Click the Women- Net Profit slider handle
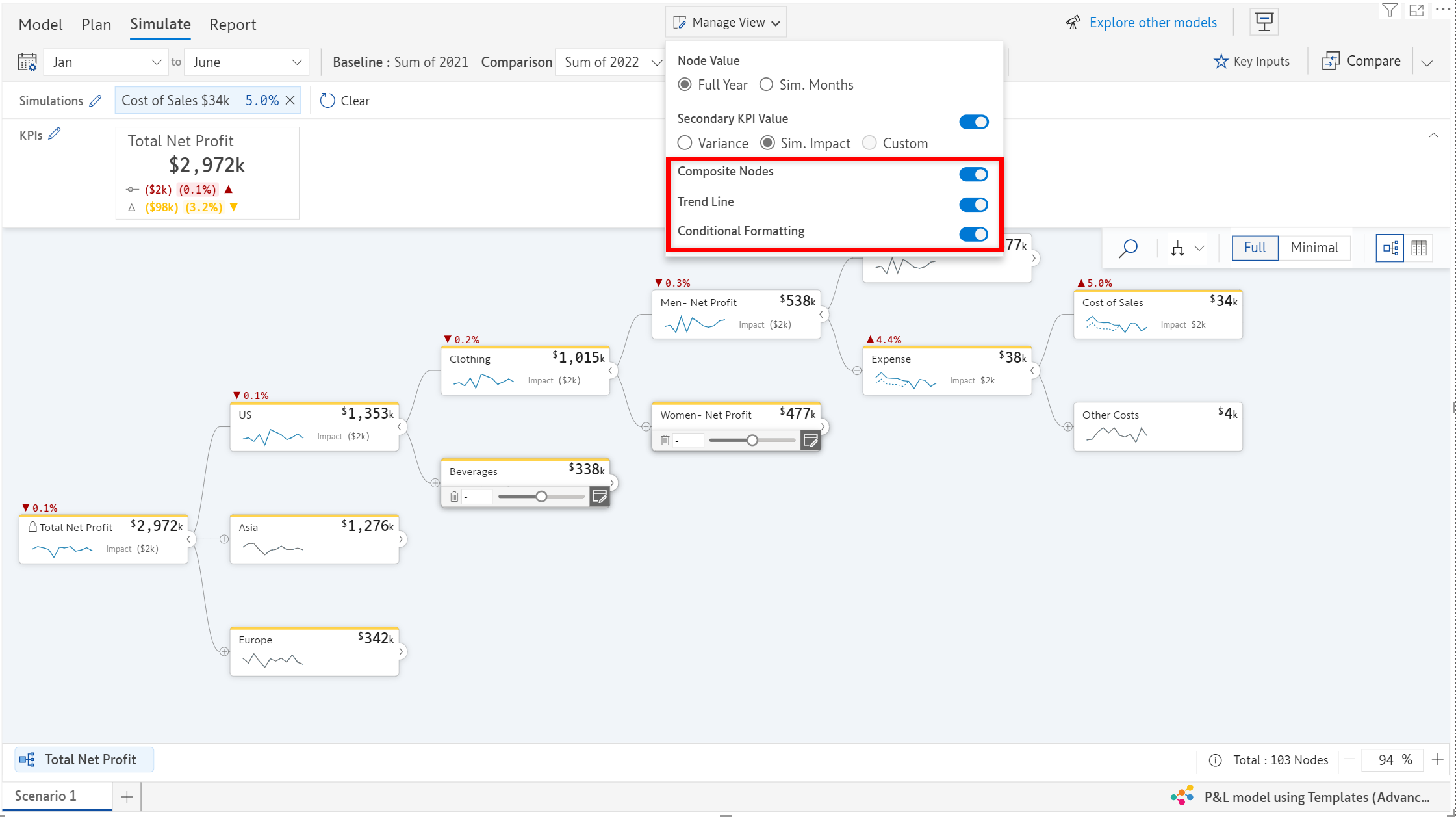The height and width of the screenshot is (817, 1456). 752,441
